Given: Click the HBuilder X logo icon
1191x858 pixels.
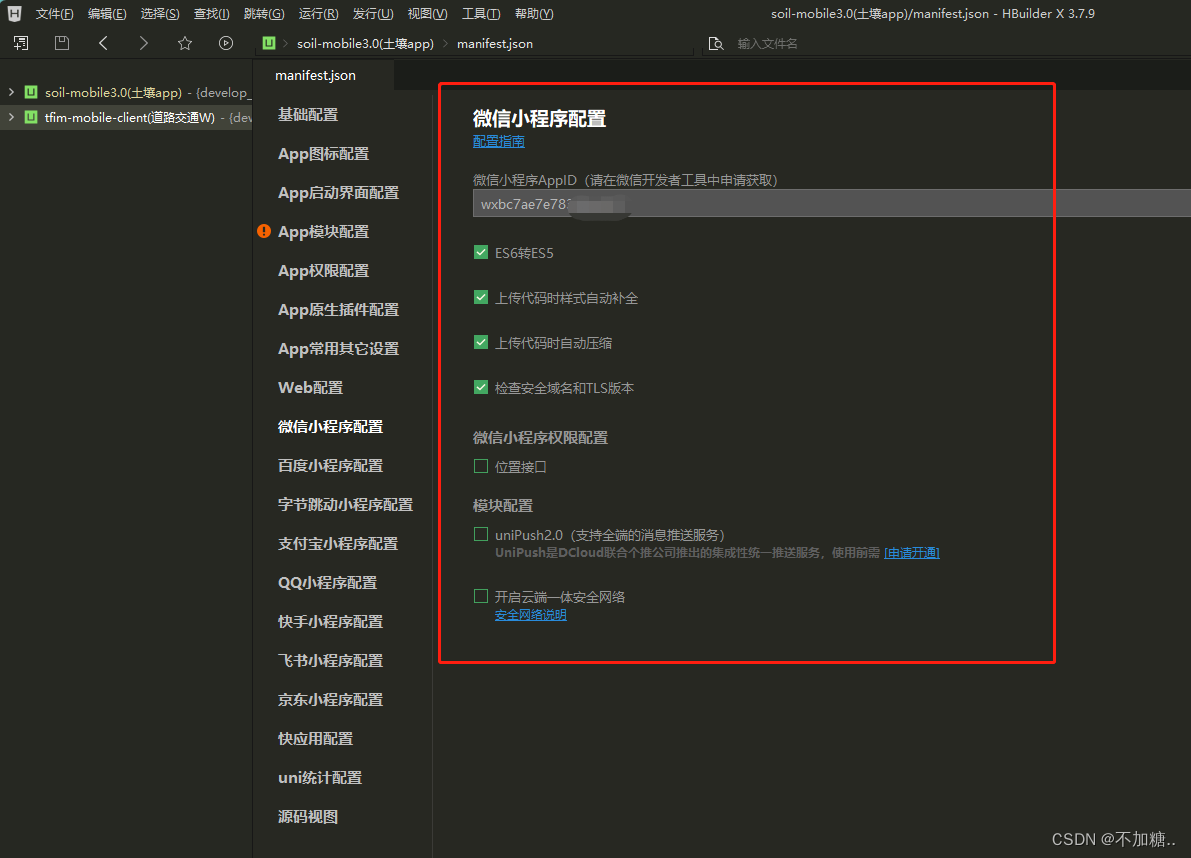Looking at the screenshot, I should coord(15,14).
